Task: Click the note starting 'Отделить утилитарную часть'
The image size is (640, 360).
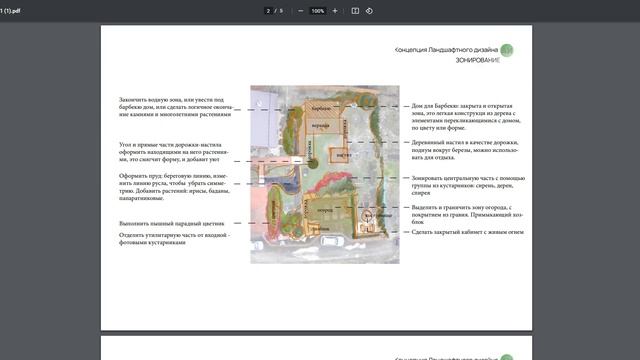Action: click(x=174, y=239)
